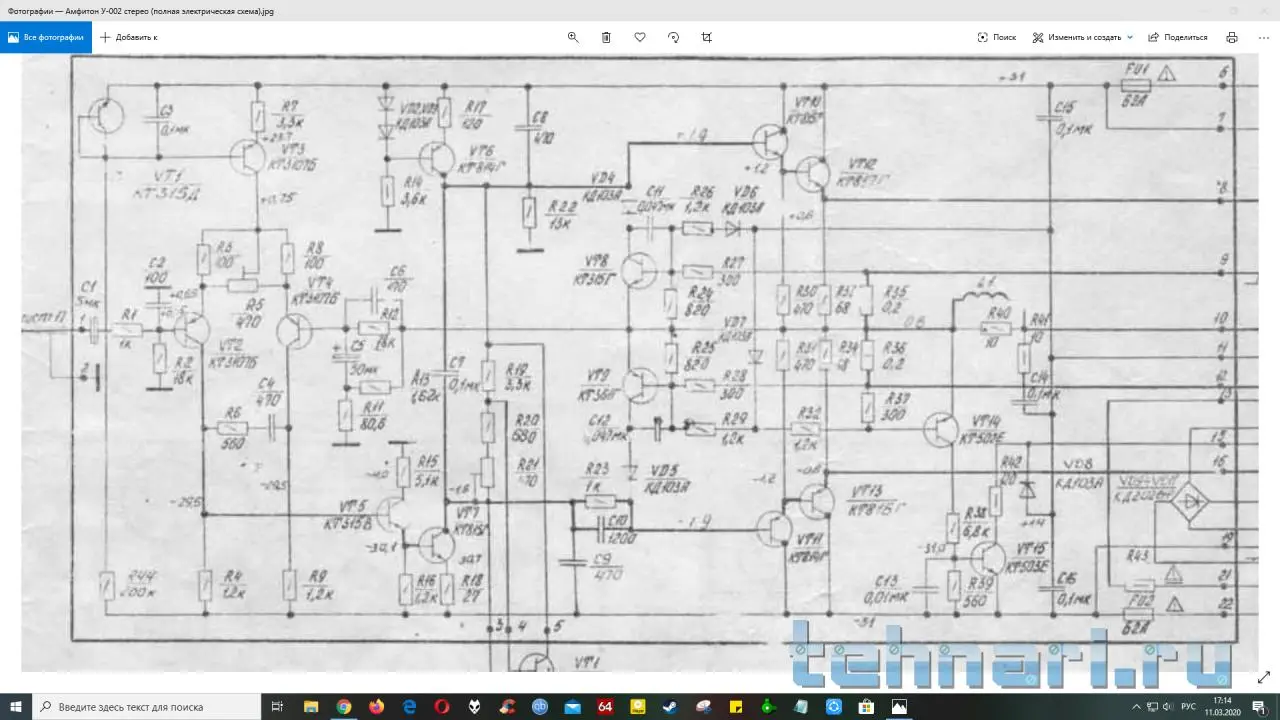Click the taskbar search text field
Image resolution: width=1280 pixels, height=720 pixels.
(x=148, y=706)
